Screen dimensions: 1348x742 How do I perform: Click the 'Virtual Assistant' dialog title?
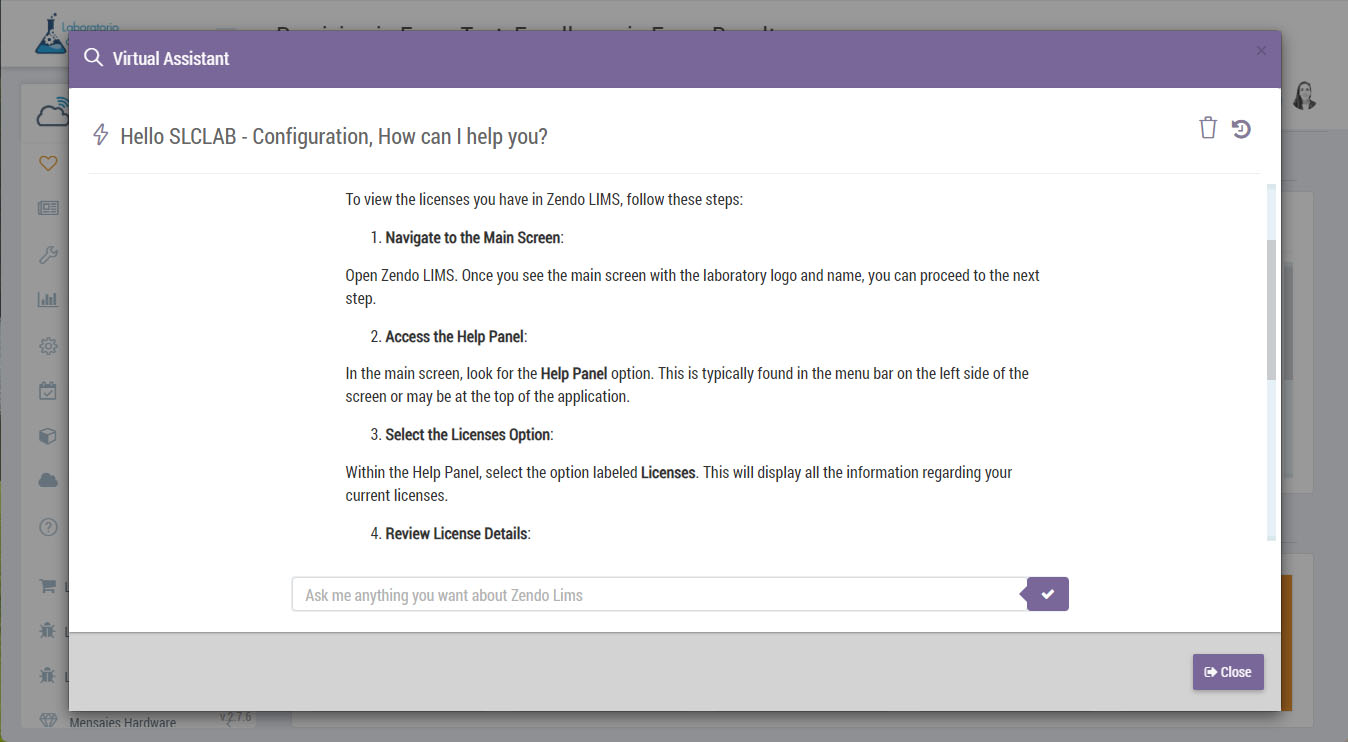tap(171, 58)
